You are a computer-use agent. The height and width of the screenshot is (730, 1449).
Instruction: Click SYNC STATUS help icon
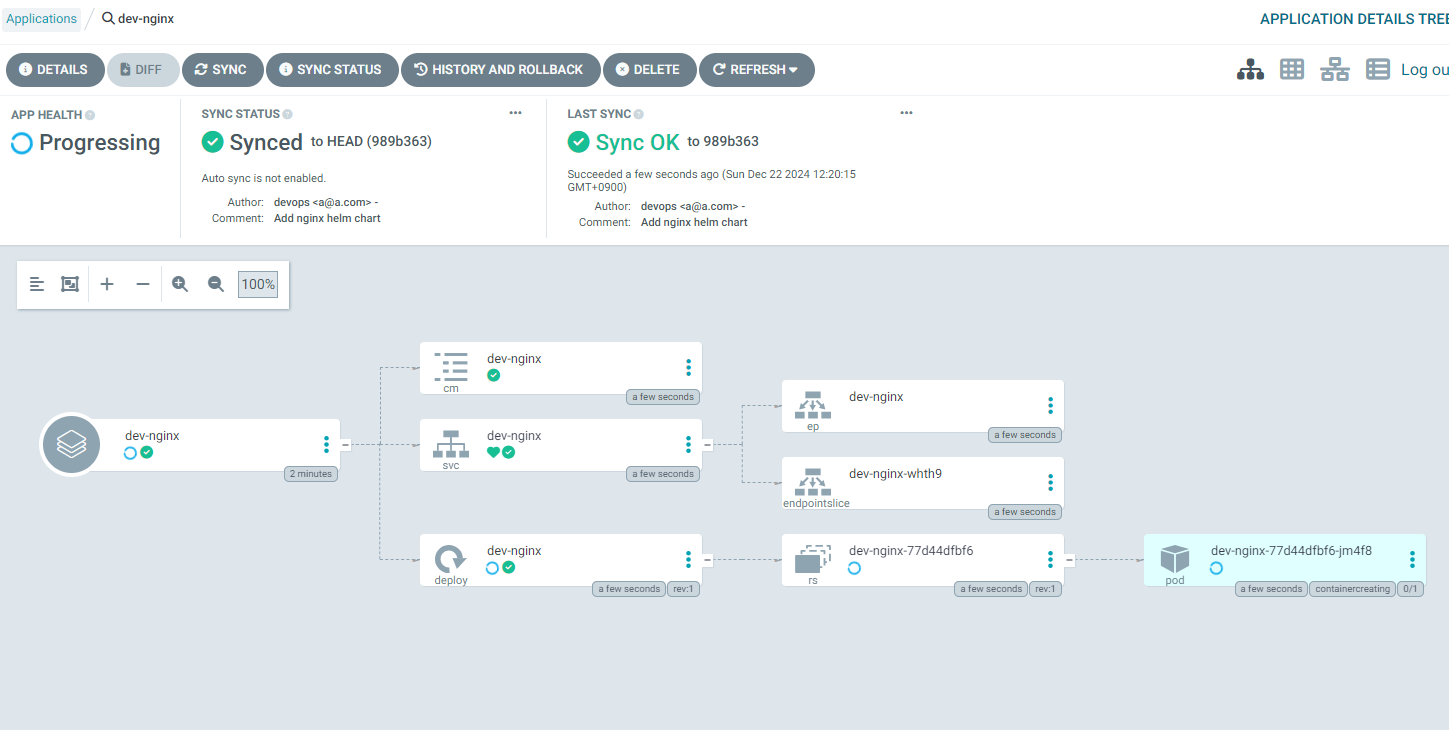[x=288, y=115]
